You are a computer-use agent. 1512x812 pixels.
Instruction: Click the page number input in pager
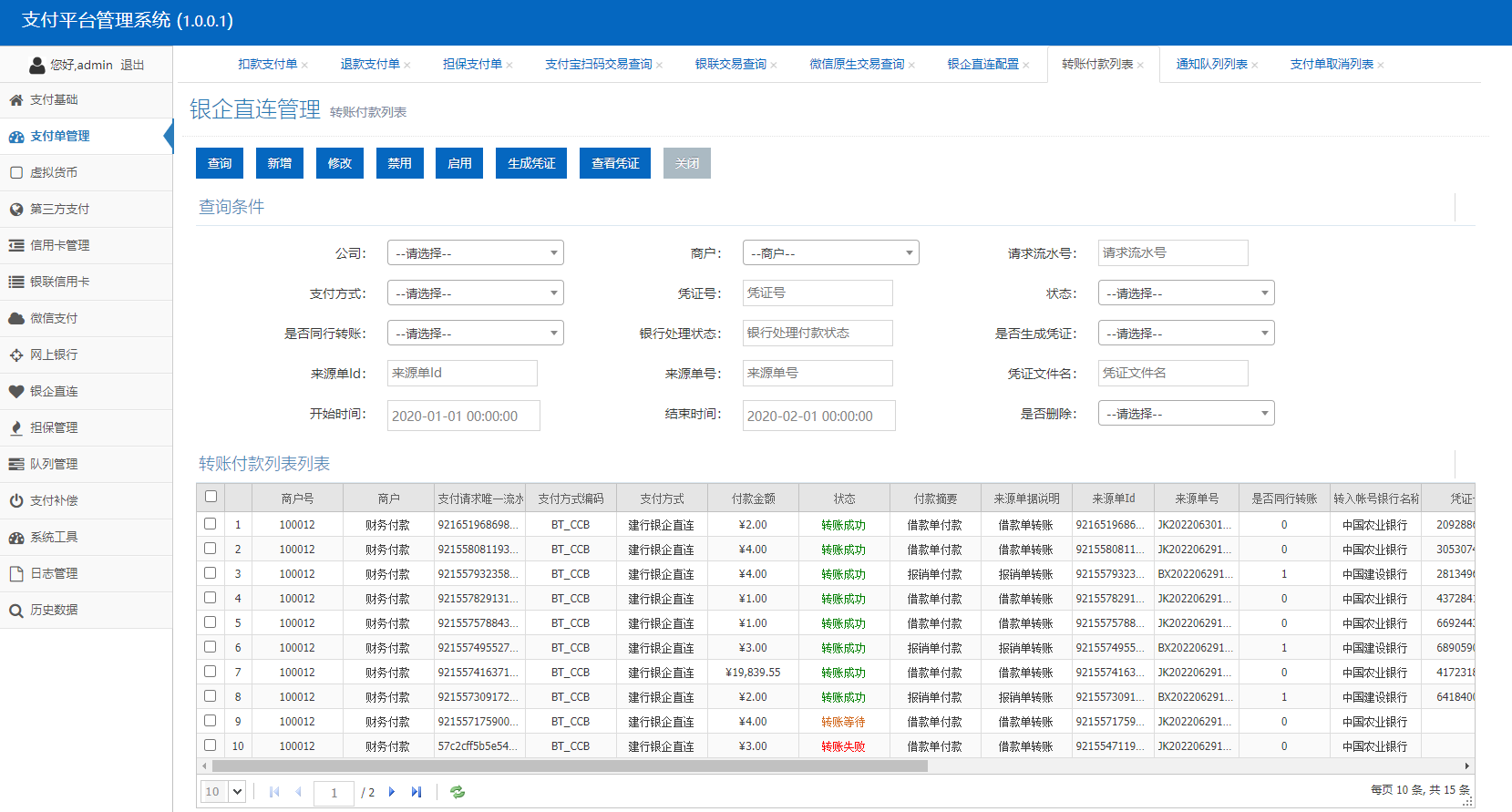click(334, 793)
